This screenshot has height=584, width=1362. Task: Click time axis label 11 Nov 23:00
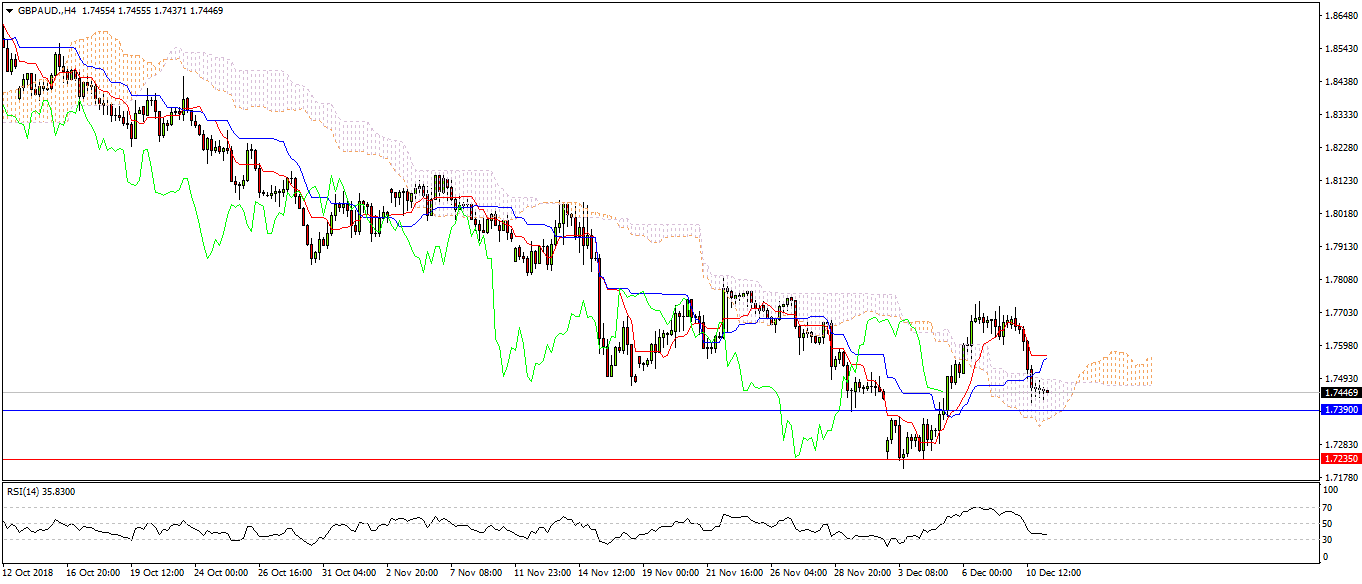(x=541, y=574)
